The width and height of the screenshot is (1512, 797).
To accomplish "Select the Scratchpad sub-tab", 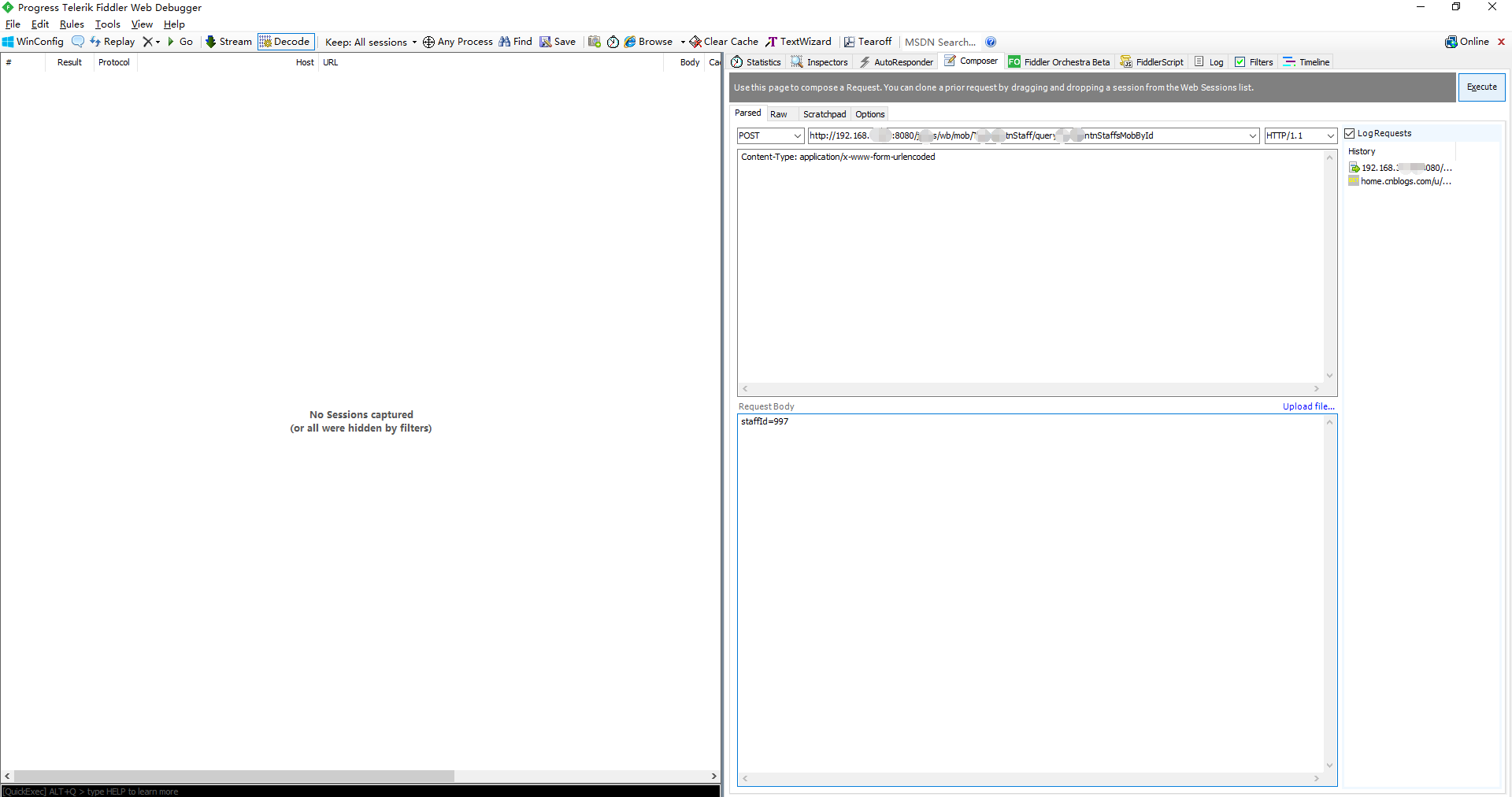I will coord(825,114).
